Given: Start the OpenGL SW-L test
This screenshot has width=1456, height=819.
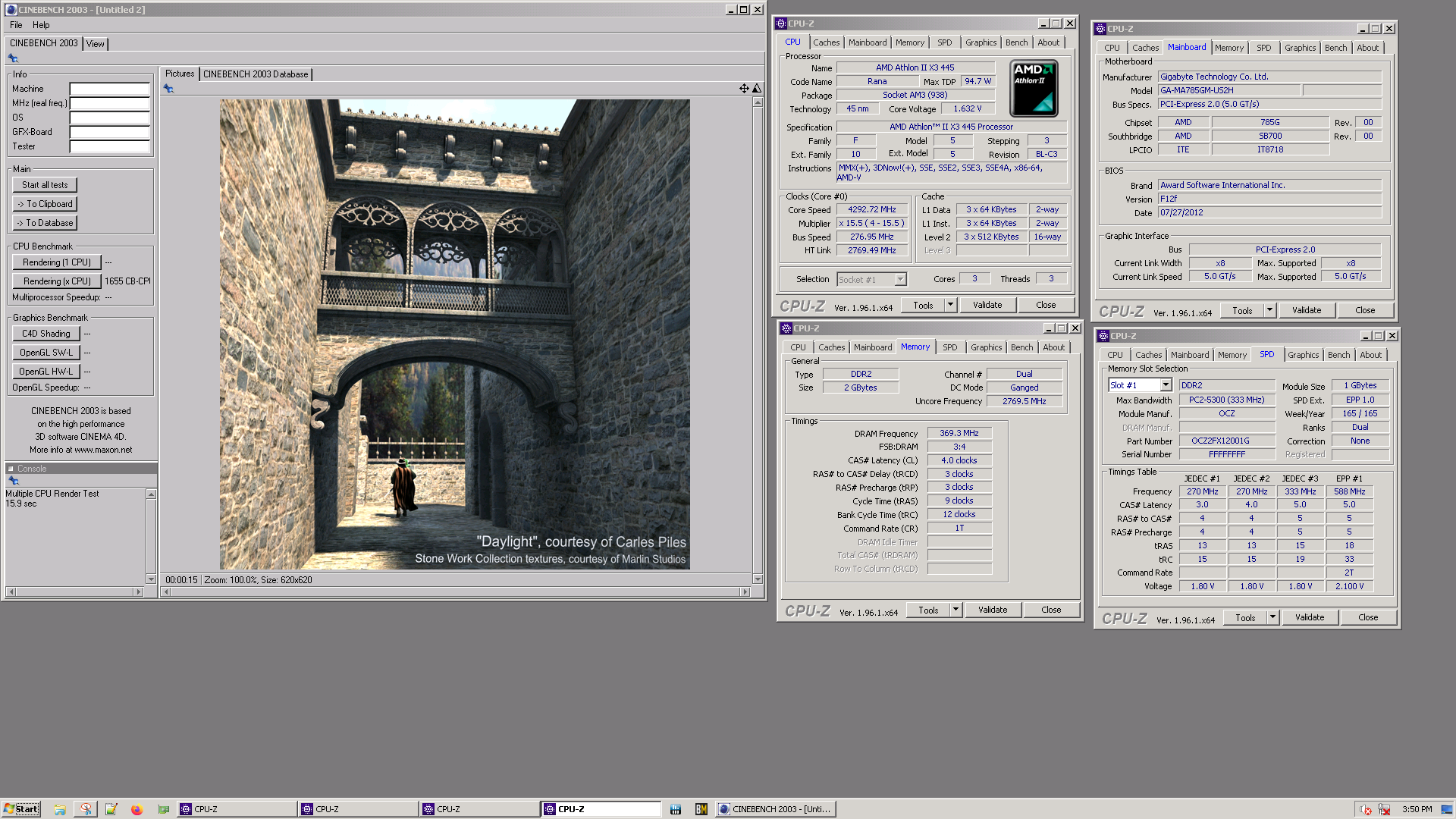Looking at the screenshot, I should (46, 353).
